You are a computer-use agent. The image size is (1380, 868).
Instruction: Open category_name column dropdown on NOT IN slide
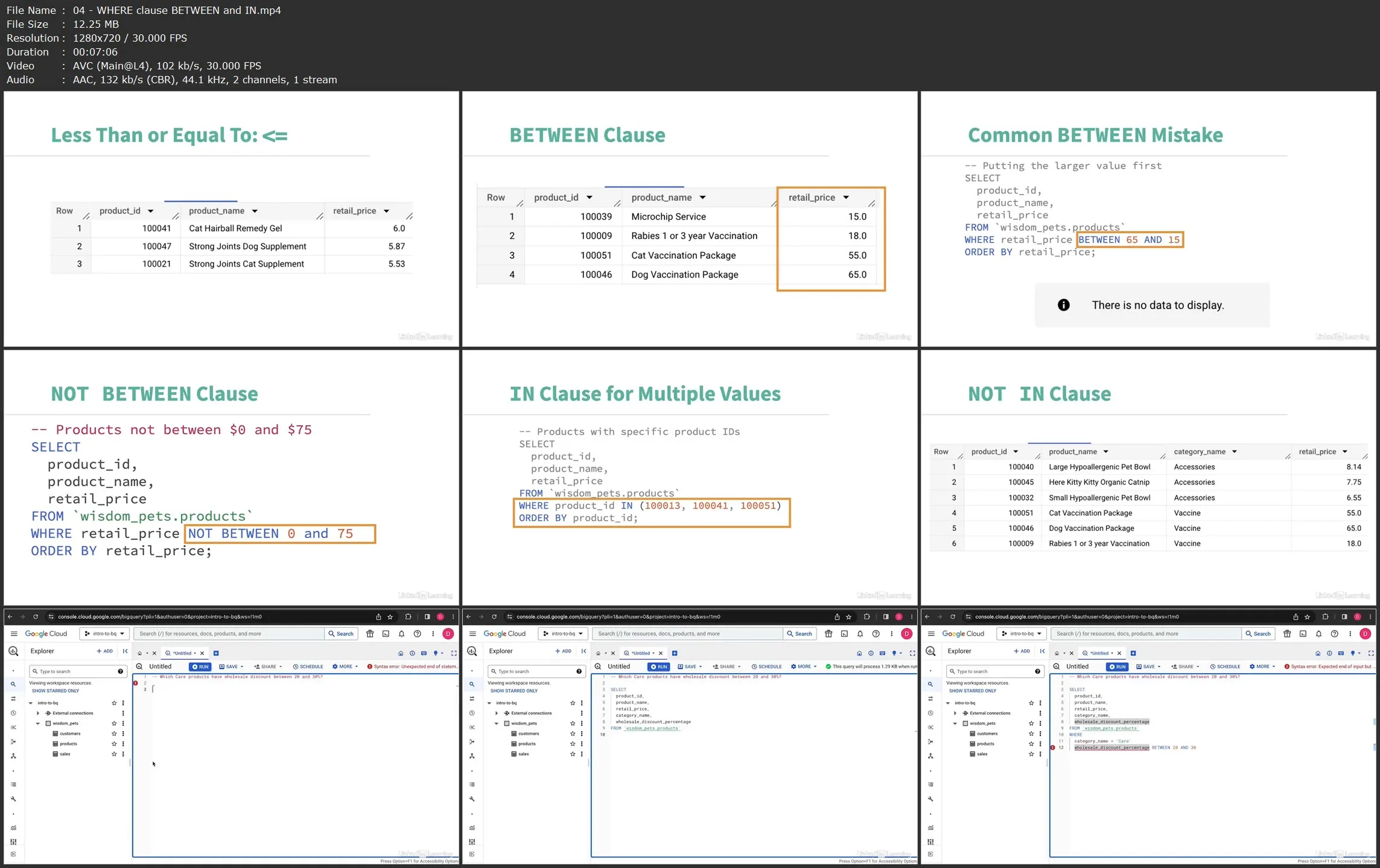[1234, 451]
